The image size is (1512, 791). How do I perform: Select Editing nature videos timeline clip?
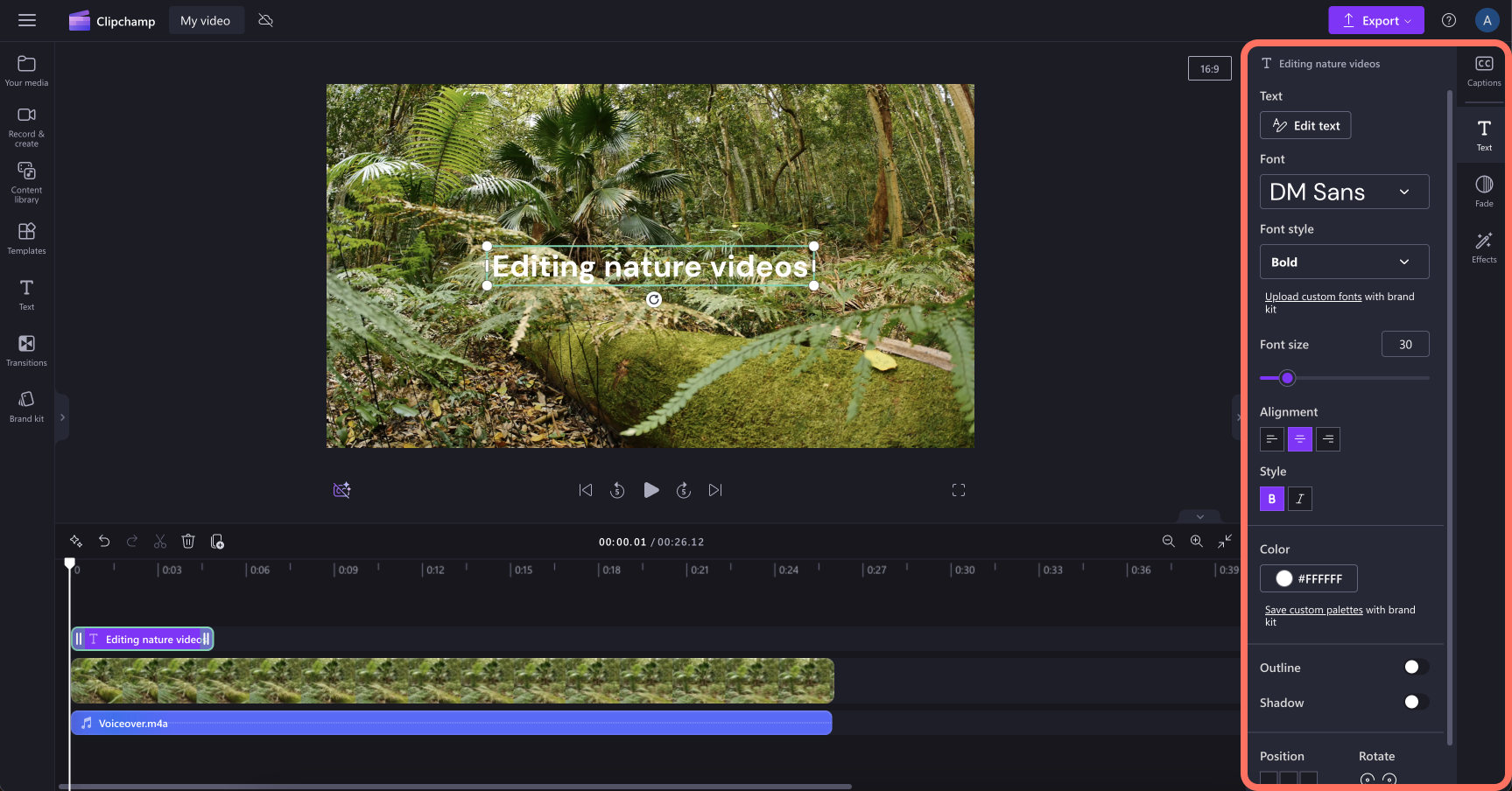(x=143, y=639)
